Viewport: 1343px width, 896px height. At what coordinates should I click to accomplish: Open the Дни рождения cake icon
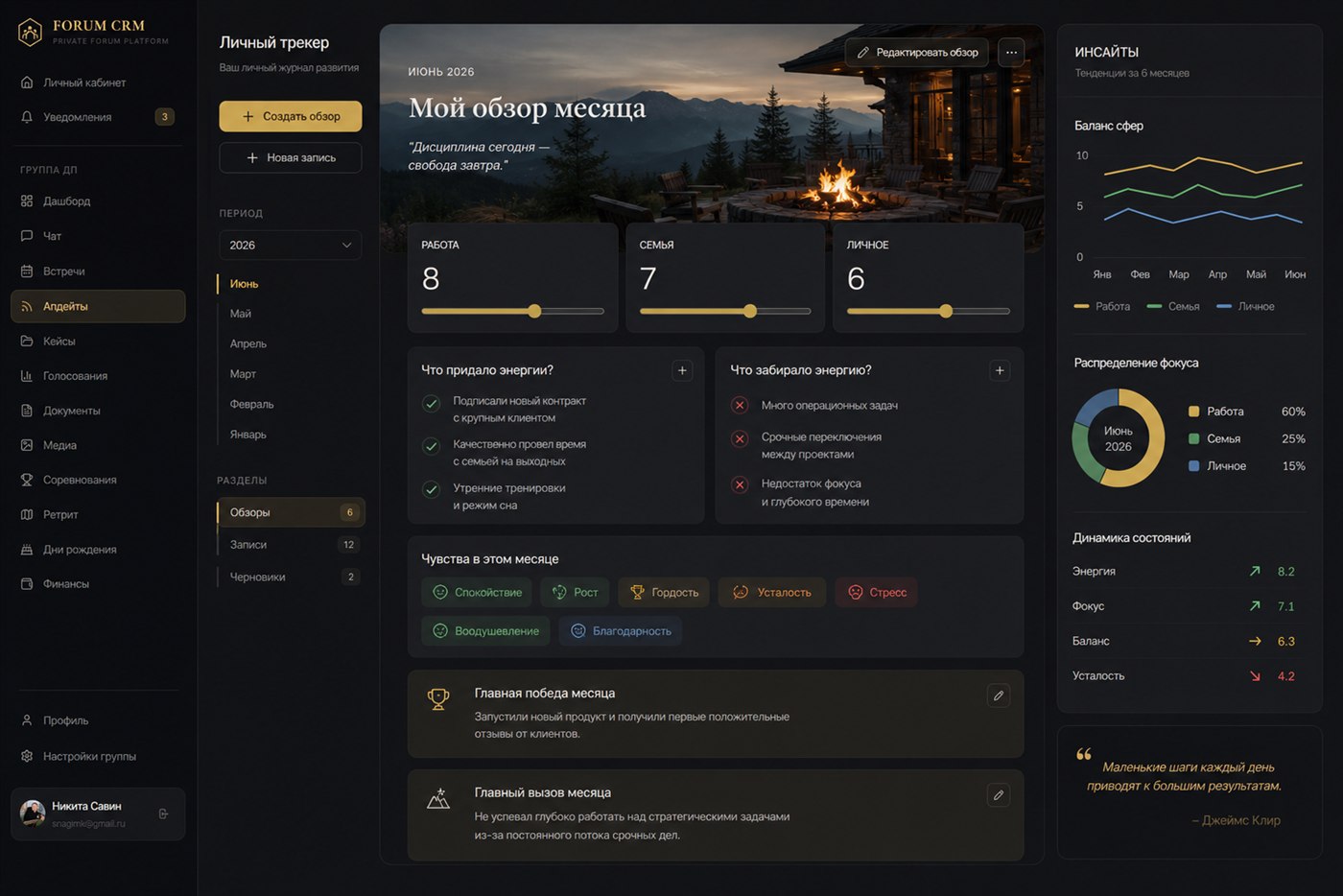[27, 550]
